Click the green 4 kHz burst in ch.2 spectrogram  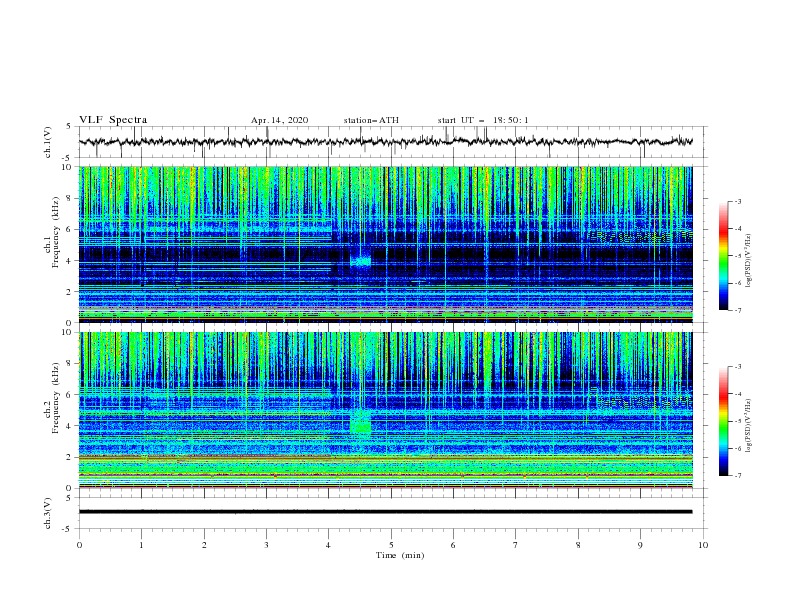pos(361,424)
